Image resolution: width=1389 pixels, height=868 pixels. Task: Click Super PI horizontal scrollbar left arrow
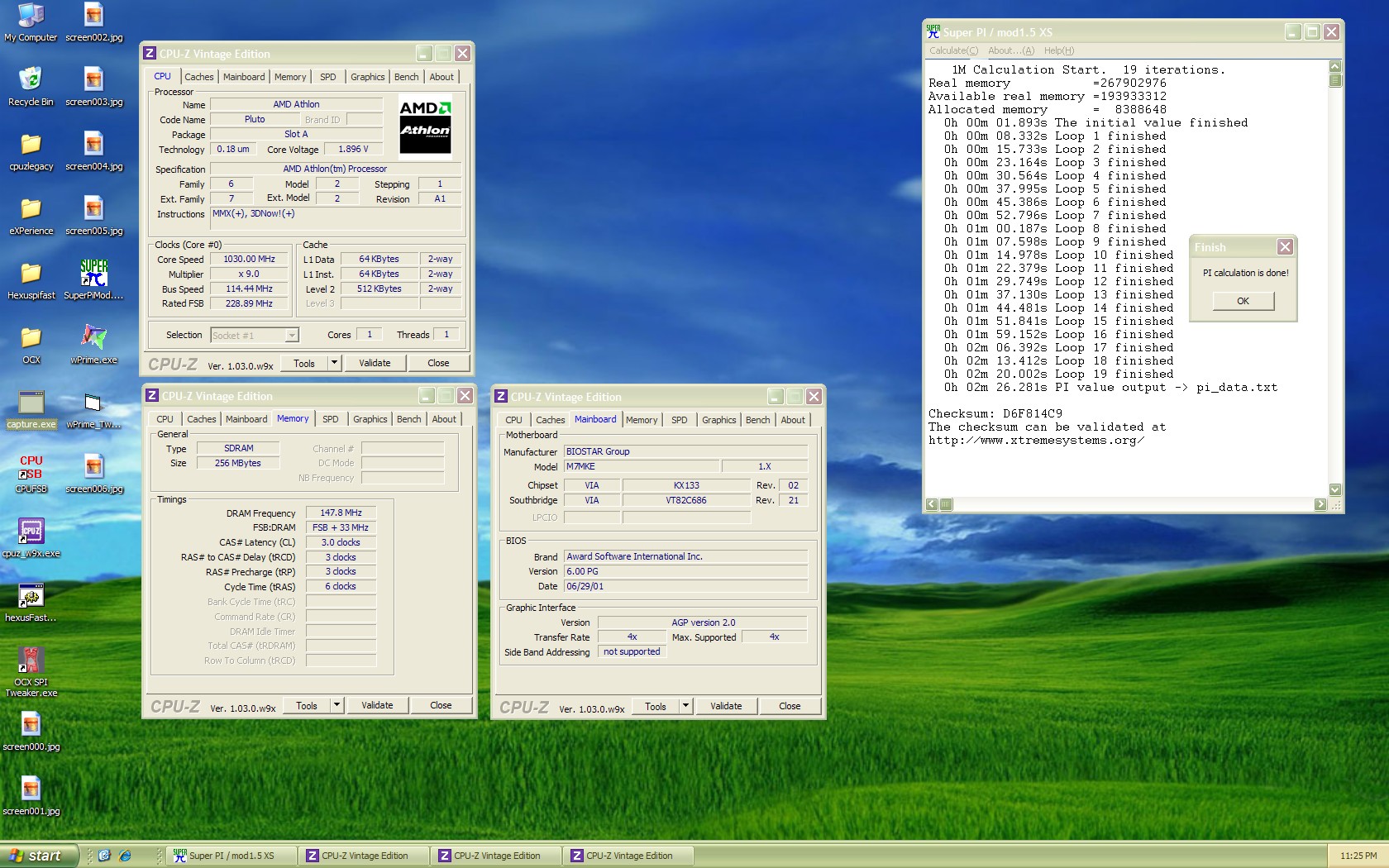[x=932, y=504]
